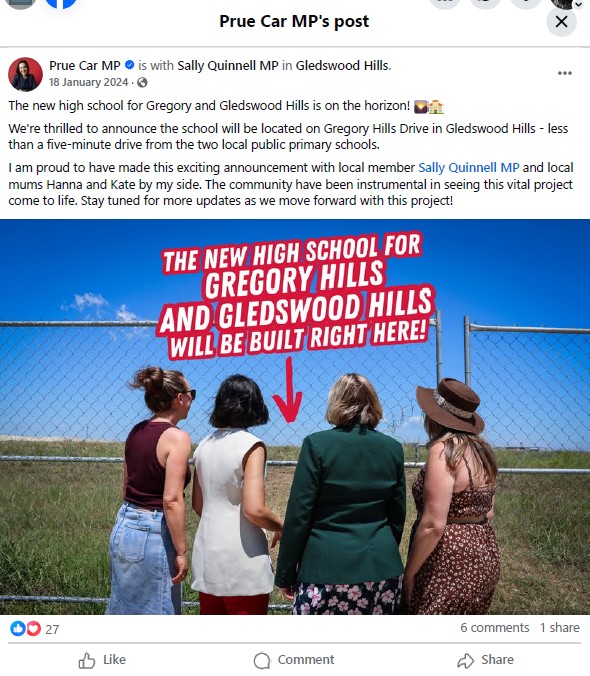Click the globe public-audience icon
The width and height of the screenshot is (590, 676).
pos(142,82)
